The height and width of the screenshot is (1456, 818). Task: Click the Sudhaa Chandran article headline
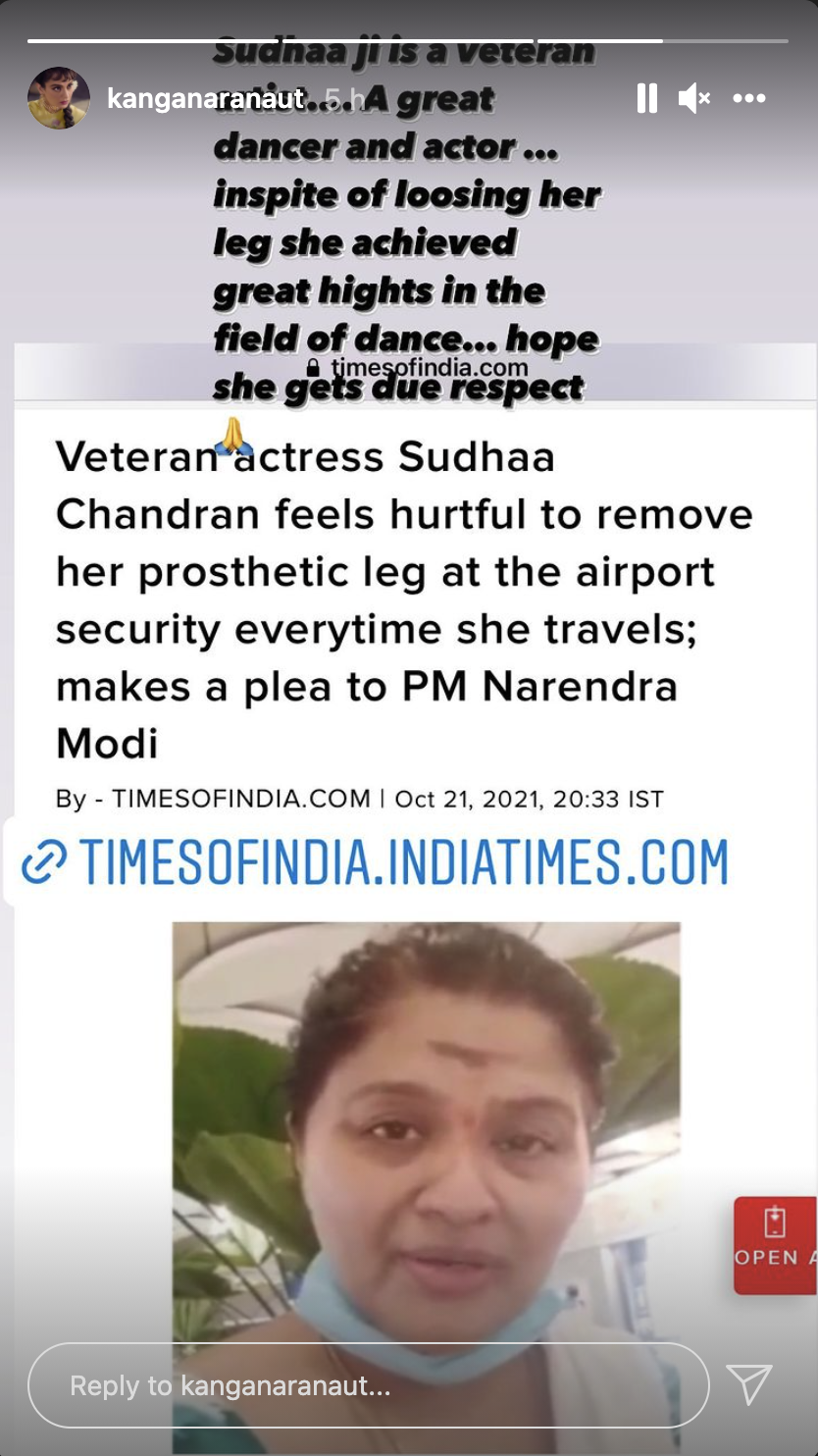click(404, 599)
